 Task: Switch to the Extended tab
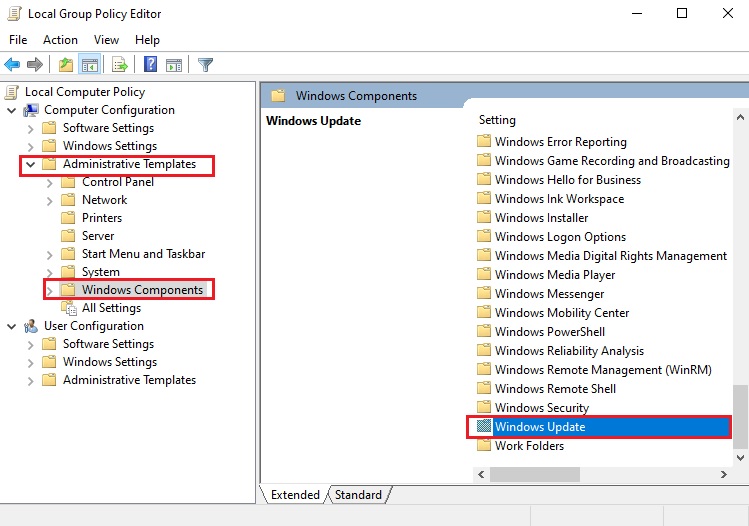pyautogui.click(x=295, y=494)
